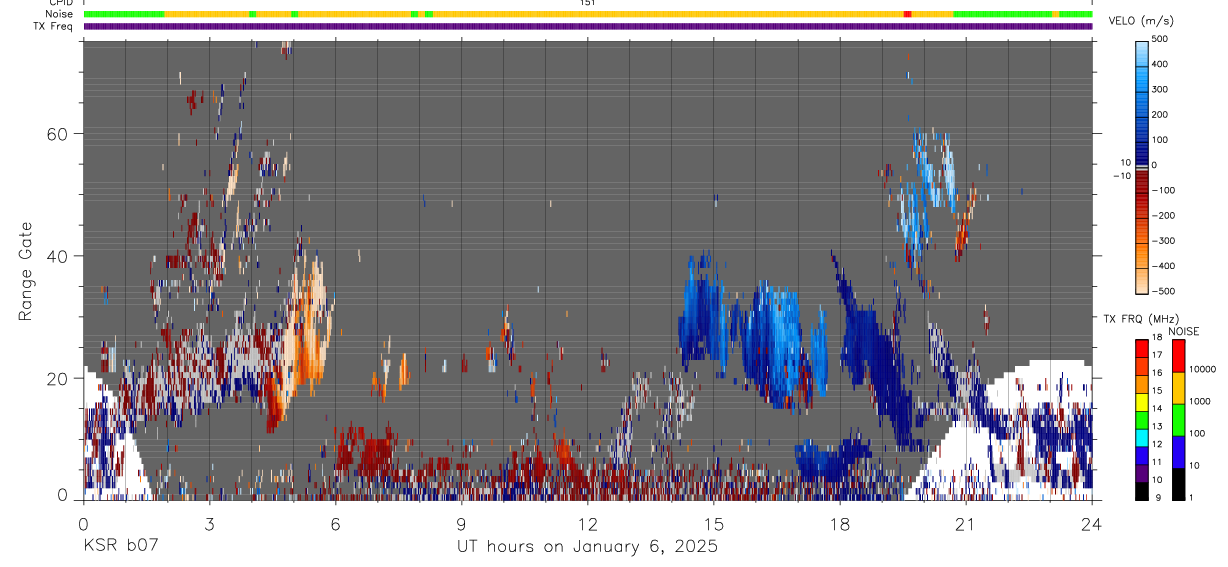Click the TX frequency scale value 9

point(1157,499)
